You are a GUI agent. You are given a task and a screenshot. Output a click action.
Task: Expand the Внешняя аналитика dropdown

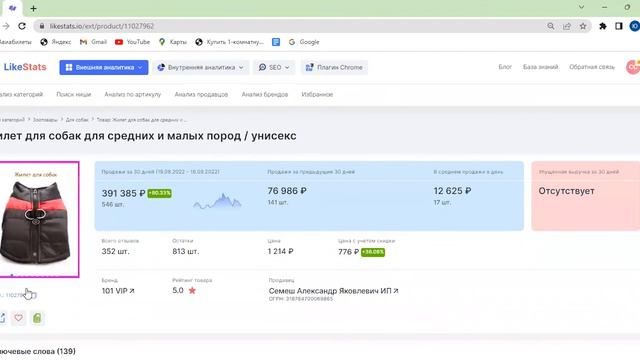tap(104, 67)
